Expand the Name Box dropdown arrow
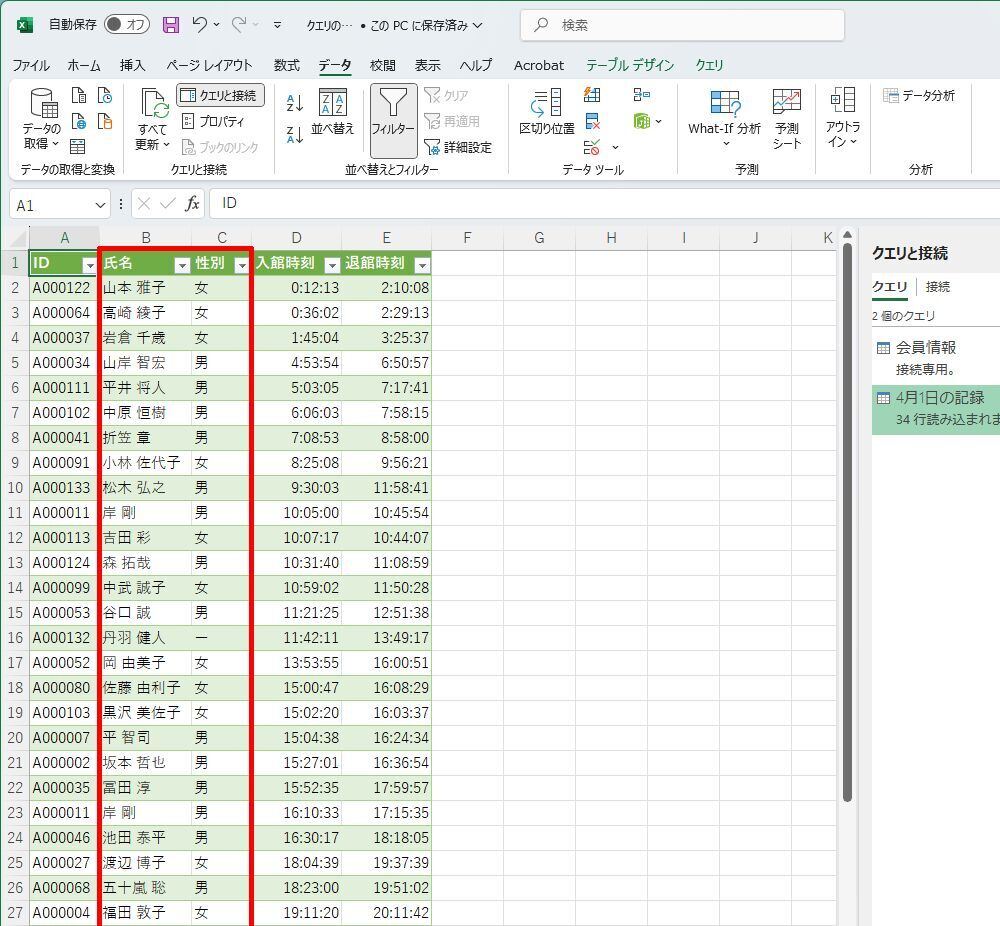 click(100, 205)
